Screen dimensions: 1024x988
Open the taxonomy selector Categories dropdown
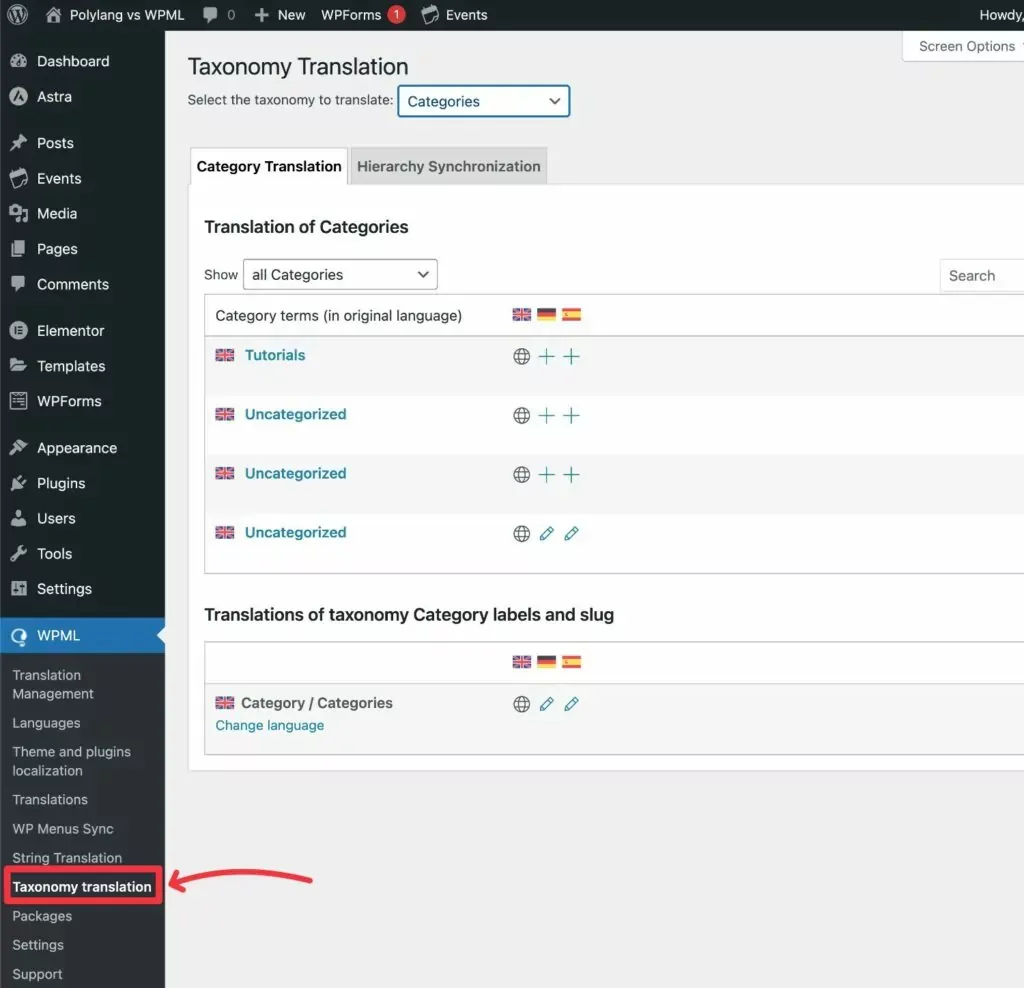[483, 101]
